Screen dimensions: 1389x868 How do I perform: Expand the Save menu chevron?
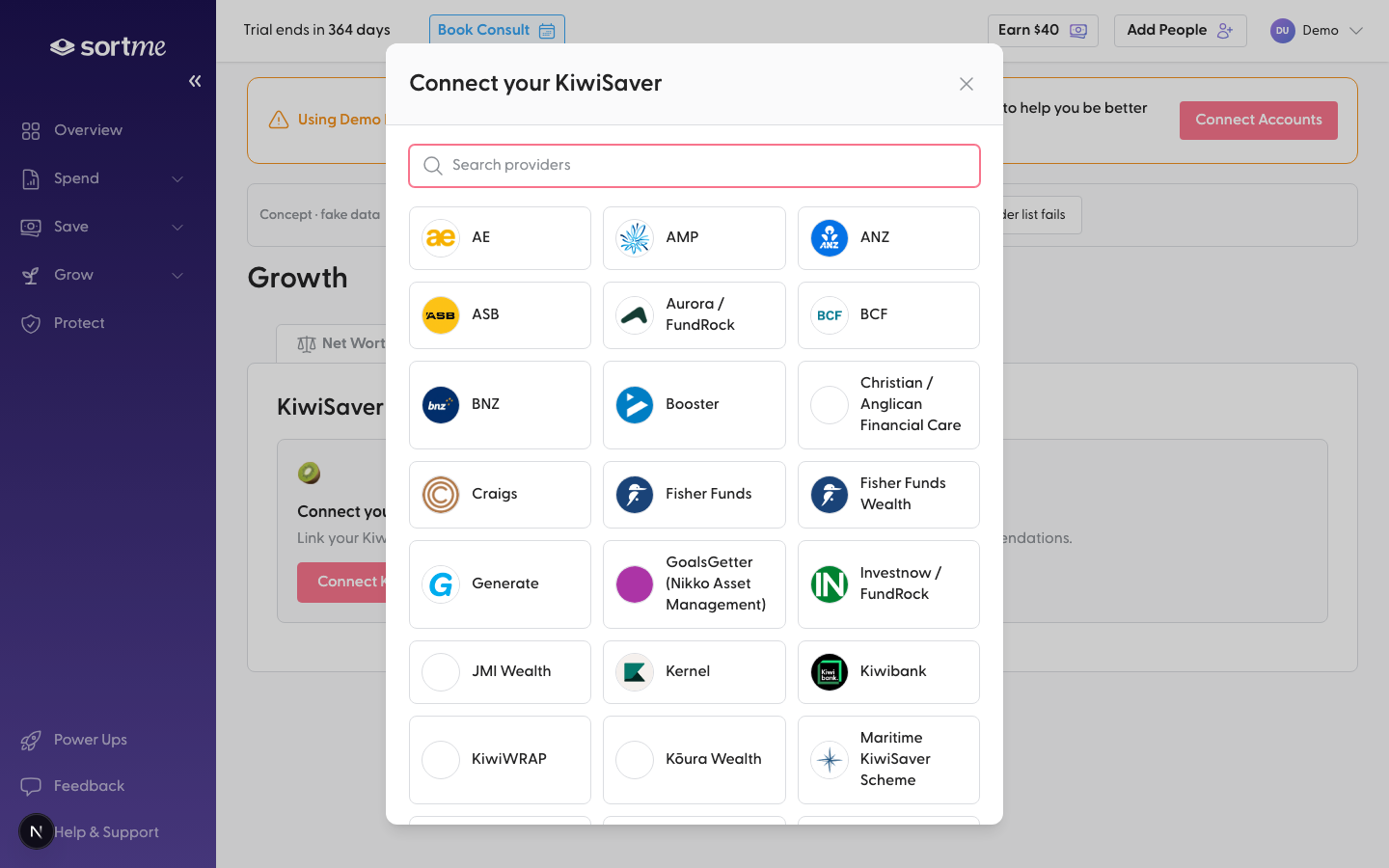click(x=177, y=227)
